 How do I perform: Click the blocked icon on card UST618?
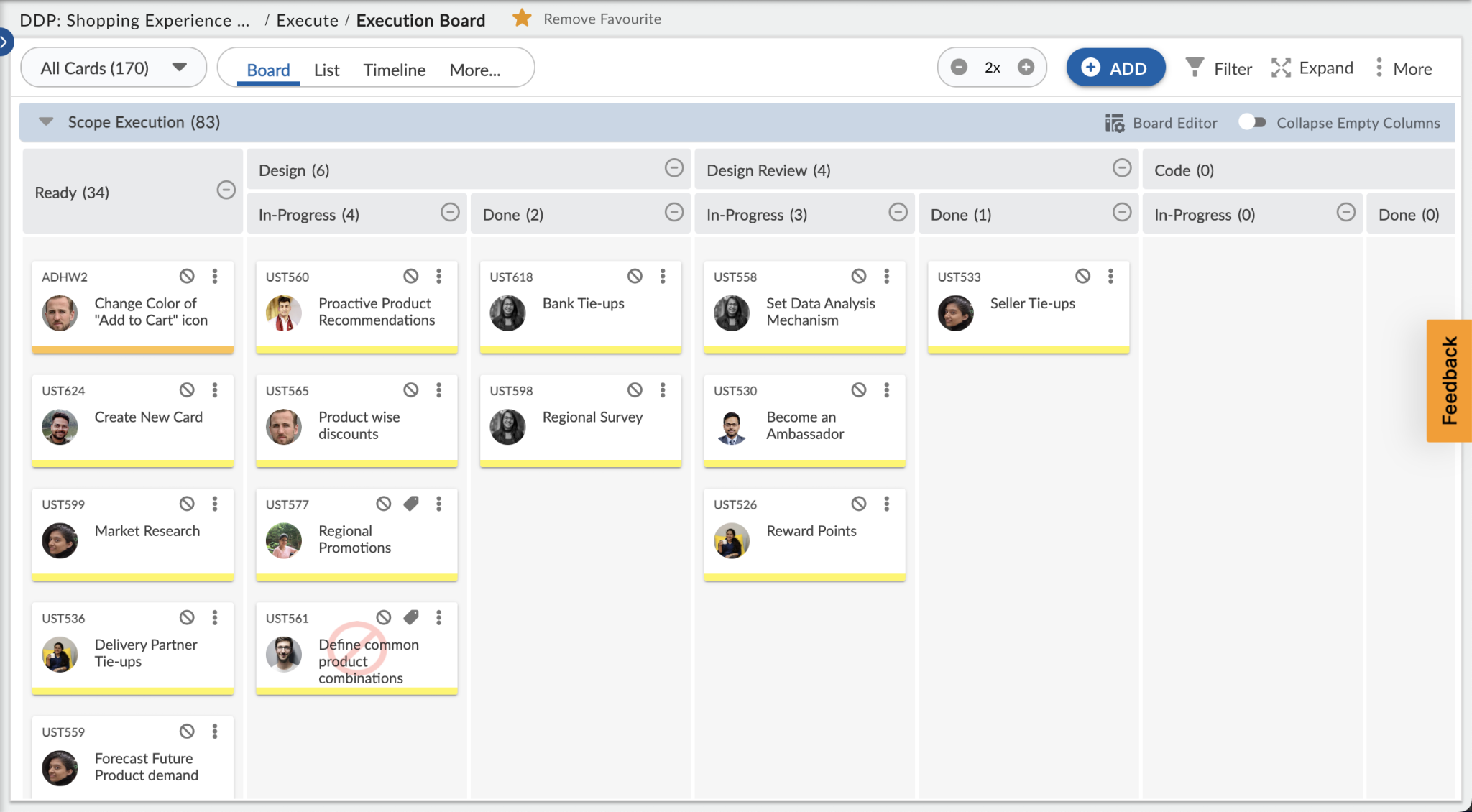[634, 276]
